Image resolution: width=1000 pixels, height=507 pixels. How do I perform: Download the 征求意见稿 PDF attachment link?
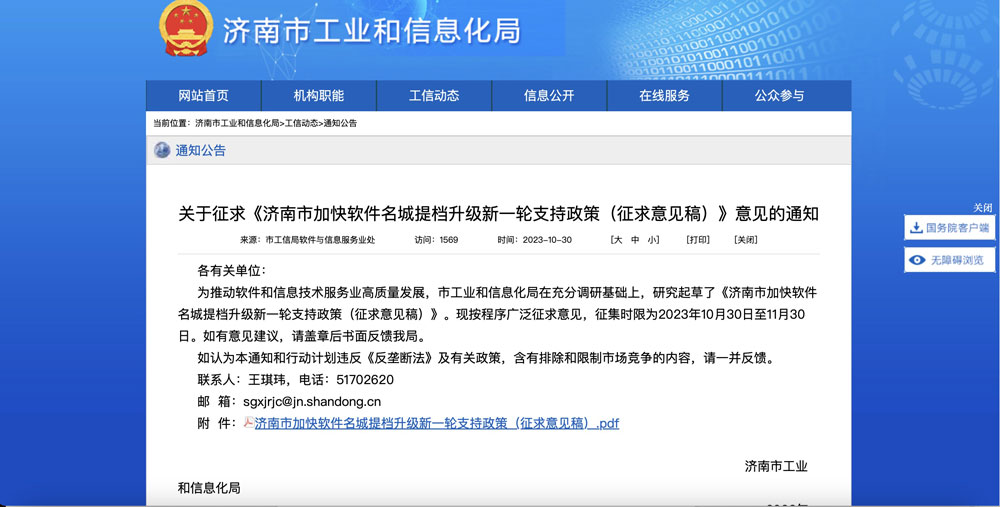coord(436,423)
